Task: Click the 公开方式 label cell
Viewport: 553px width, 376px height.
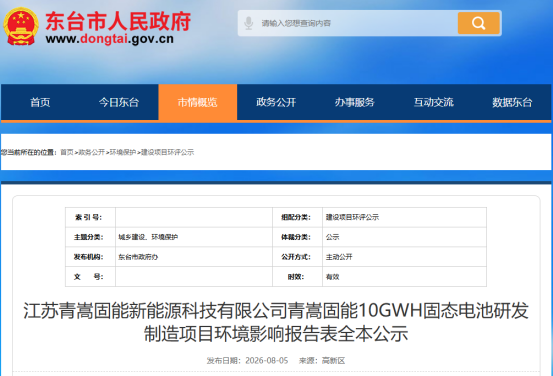Action: (297, 257)
